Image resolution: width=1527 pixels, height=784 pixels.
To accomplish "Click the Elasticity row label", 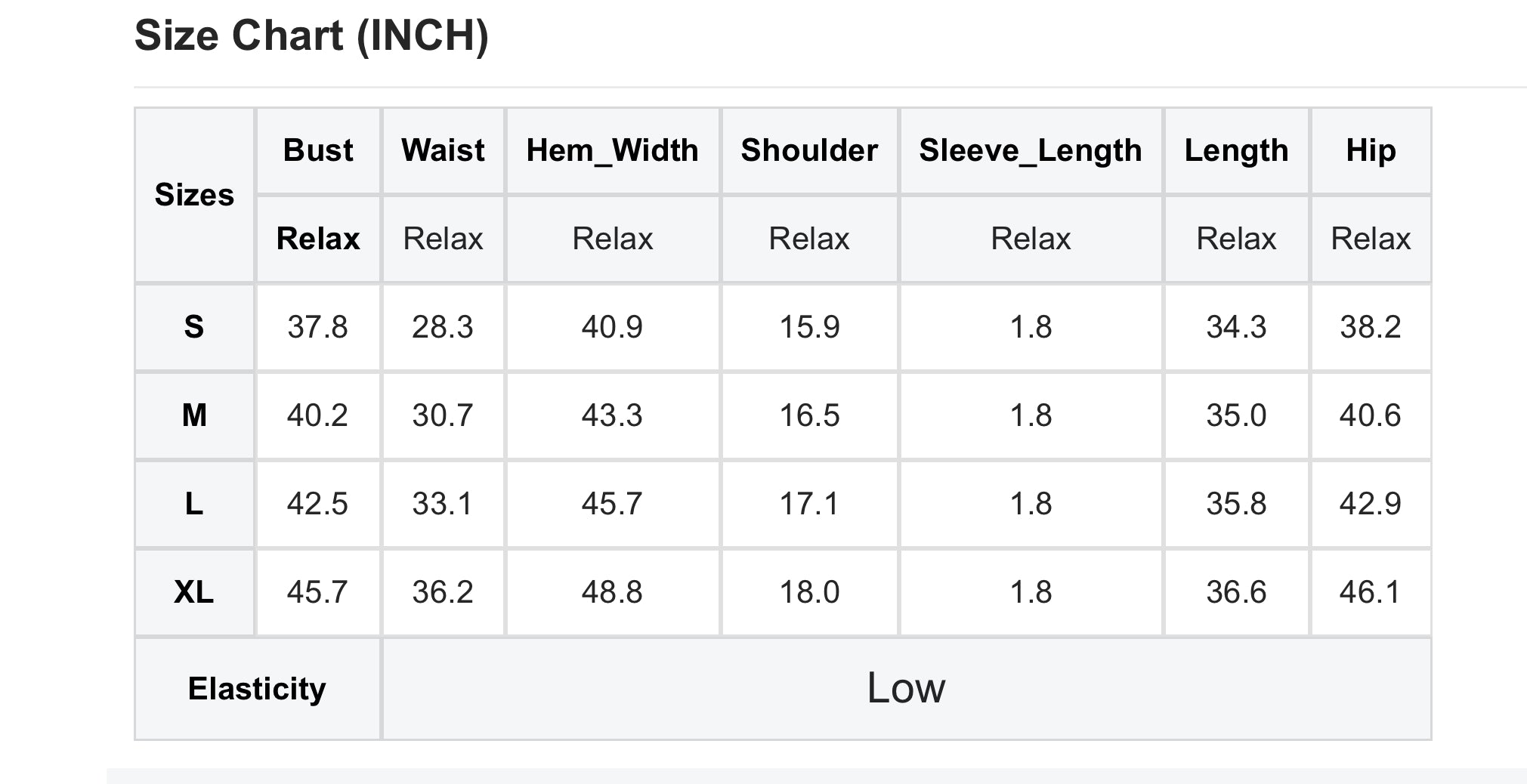I will click(257, 689).
